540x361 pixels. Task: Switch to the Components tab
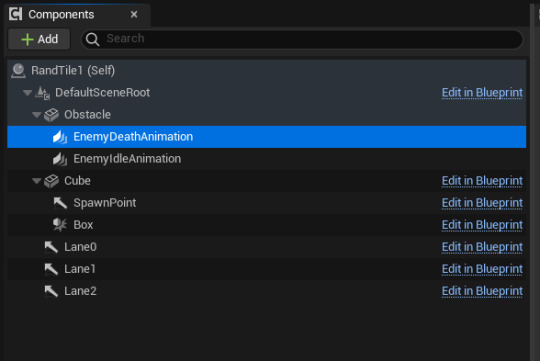click(x=61, y=14)
